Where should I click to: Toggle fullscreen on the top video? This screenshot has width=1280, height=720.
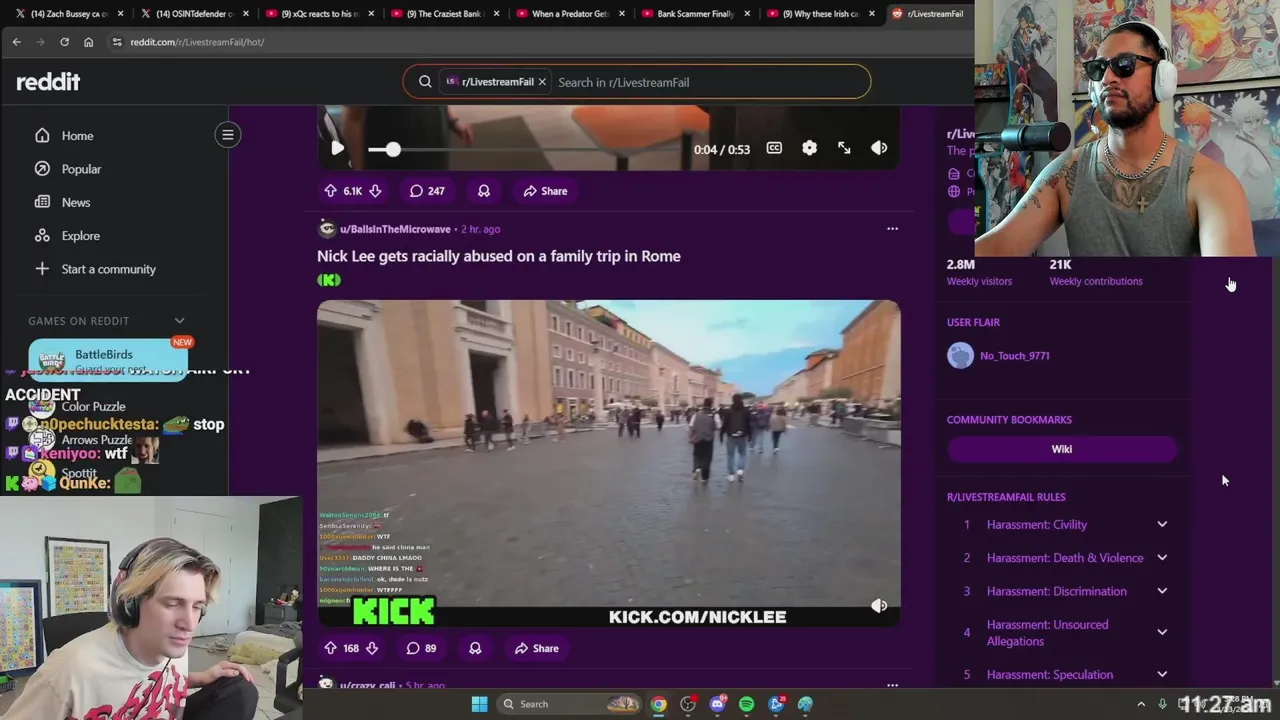coord(844,148)
